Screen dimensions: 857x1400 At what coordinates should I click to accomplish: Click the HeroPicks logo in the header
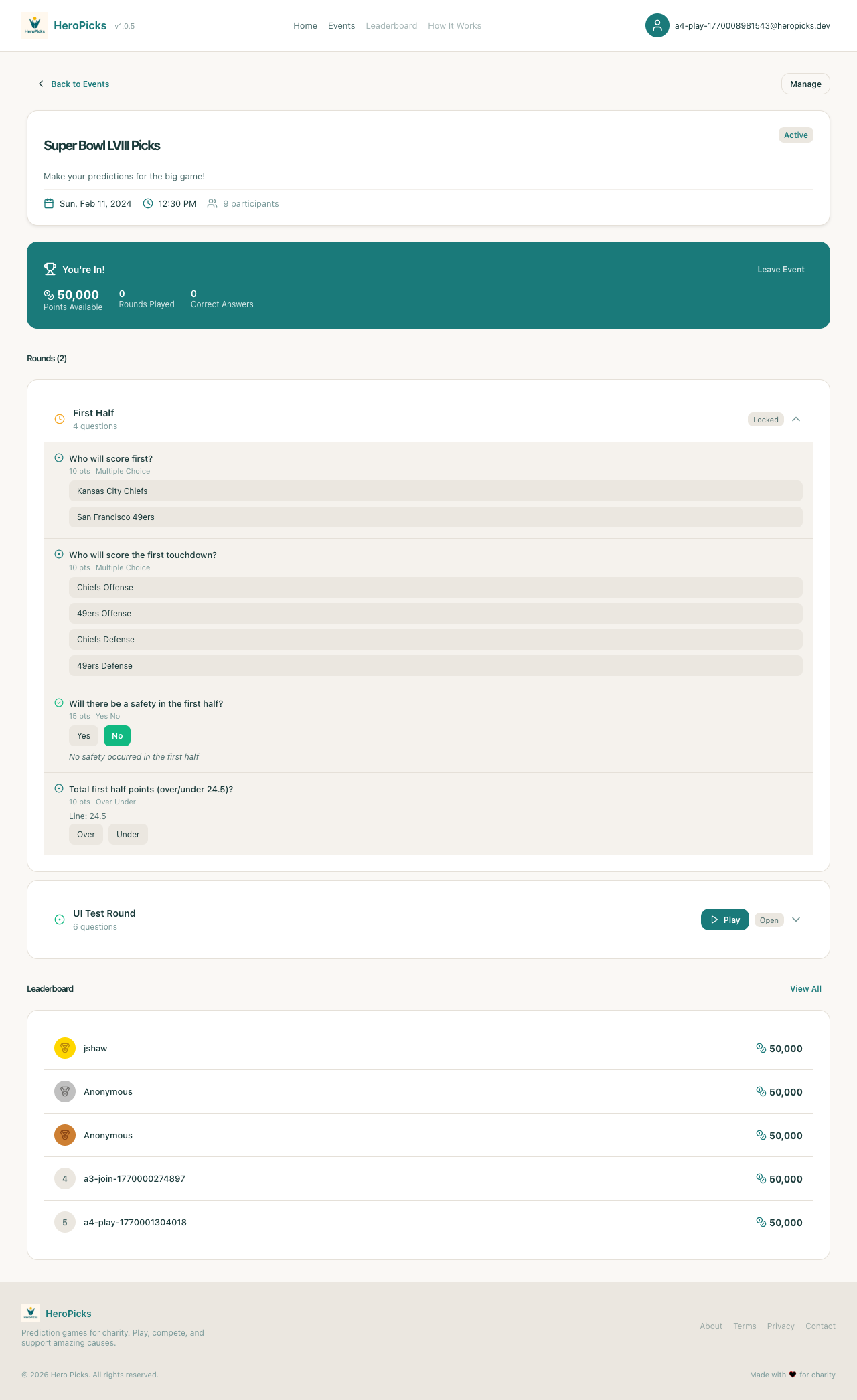35,25
